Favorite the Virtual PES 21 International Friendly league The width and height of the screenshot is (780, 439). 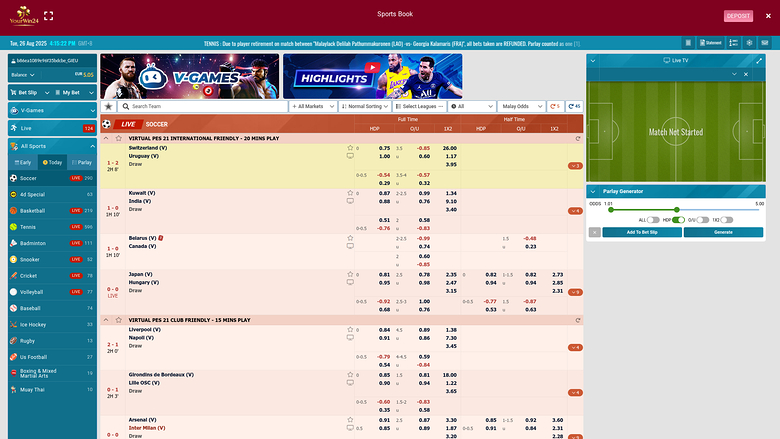(x=118, y=138)
